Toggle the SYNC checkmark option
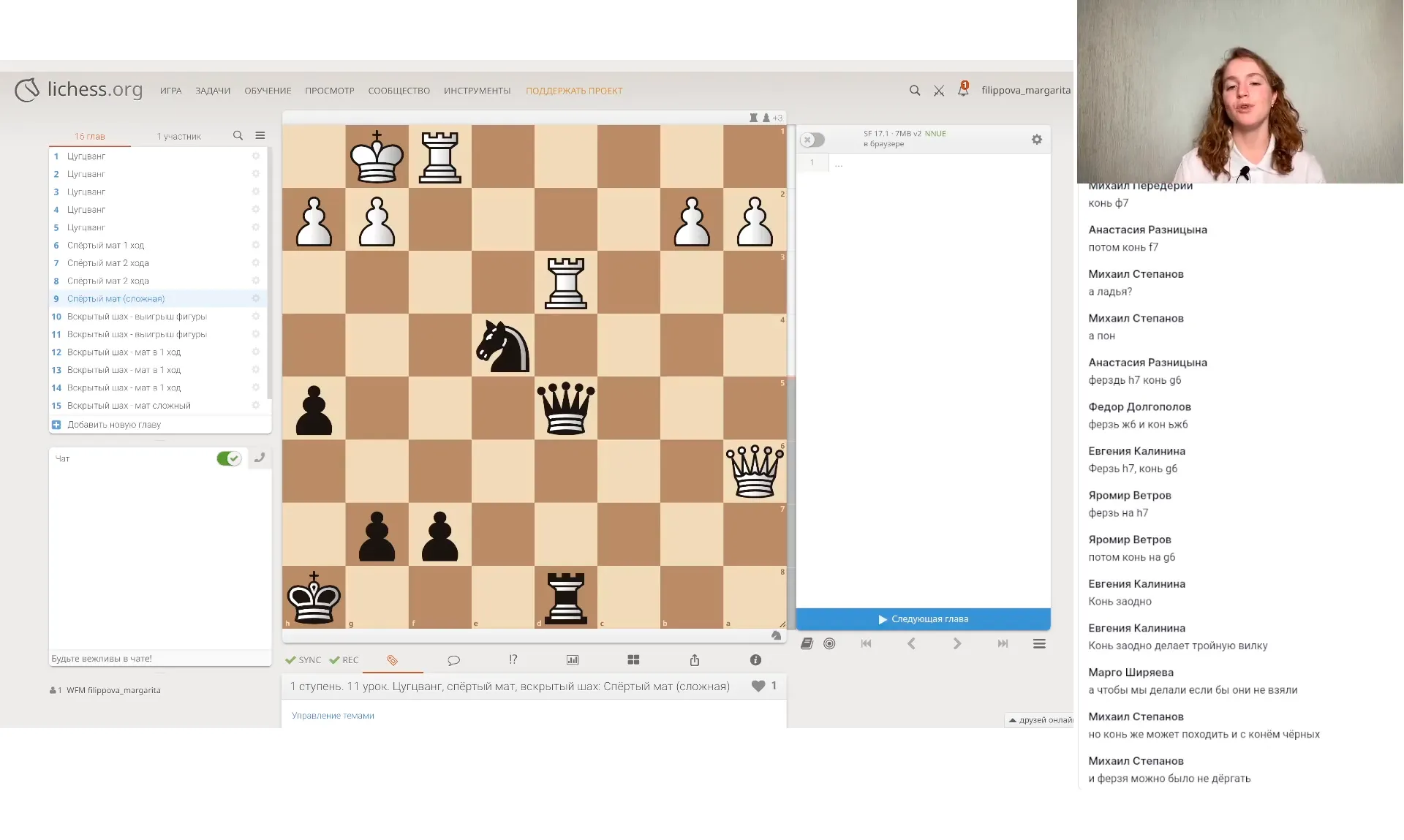Screen dimensions: 1404x840 pos(303,660)
